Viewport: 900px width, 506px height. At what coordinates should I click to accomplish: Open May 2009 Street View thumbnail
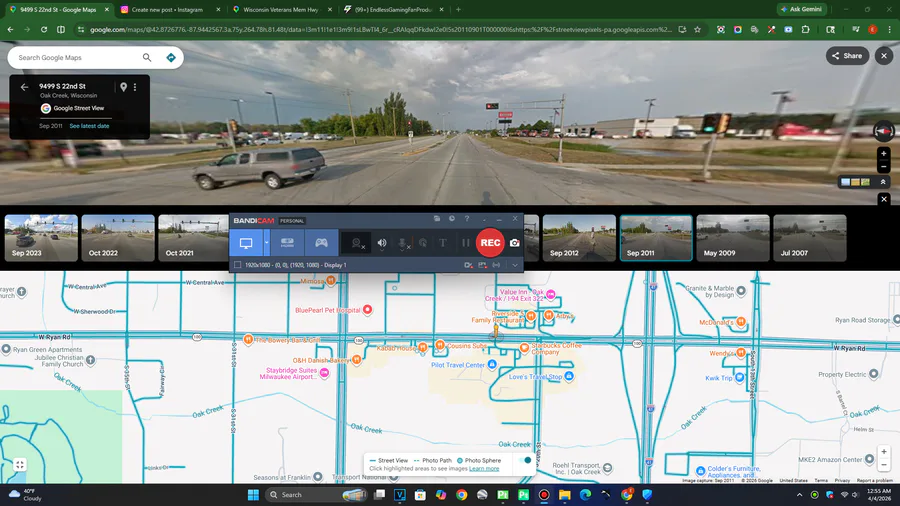click(x=733, y=238)
